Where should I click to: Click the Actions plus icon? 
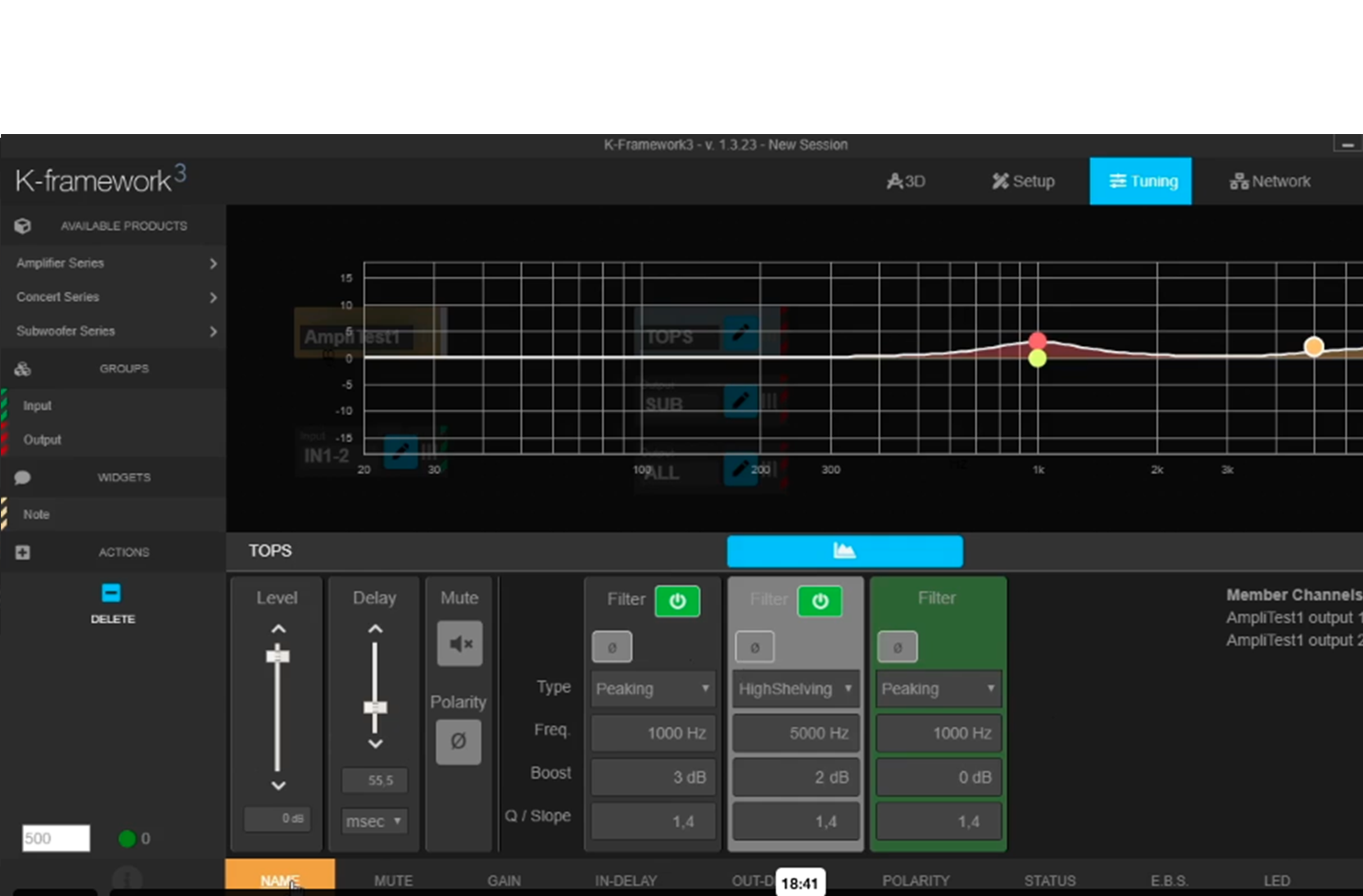click(21, 552)
